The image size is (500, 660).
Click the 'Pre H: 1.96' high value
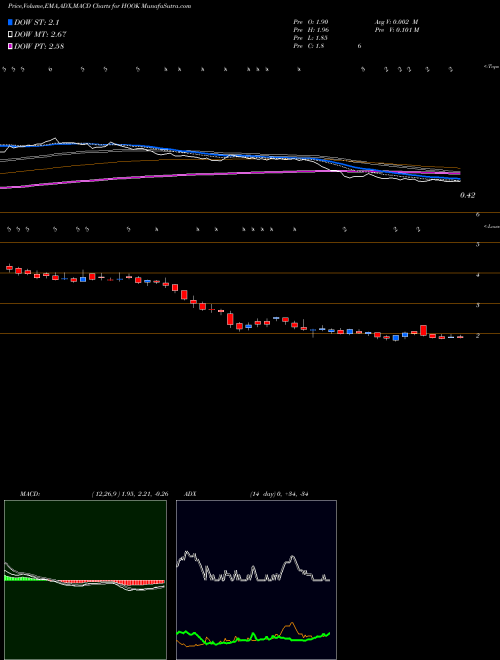click(311, 30)
